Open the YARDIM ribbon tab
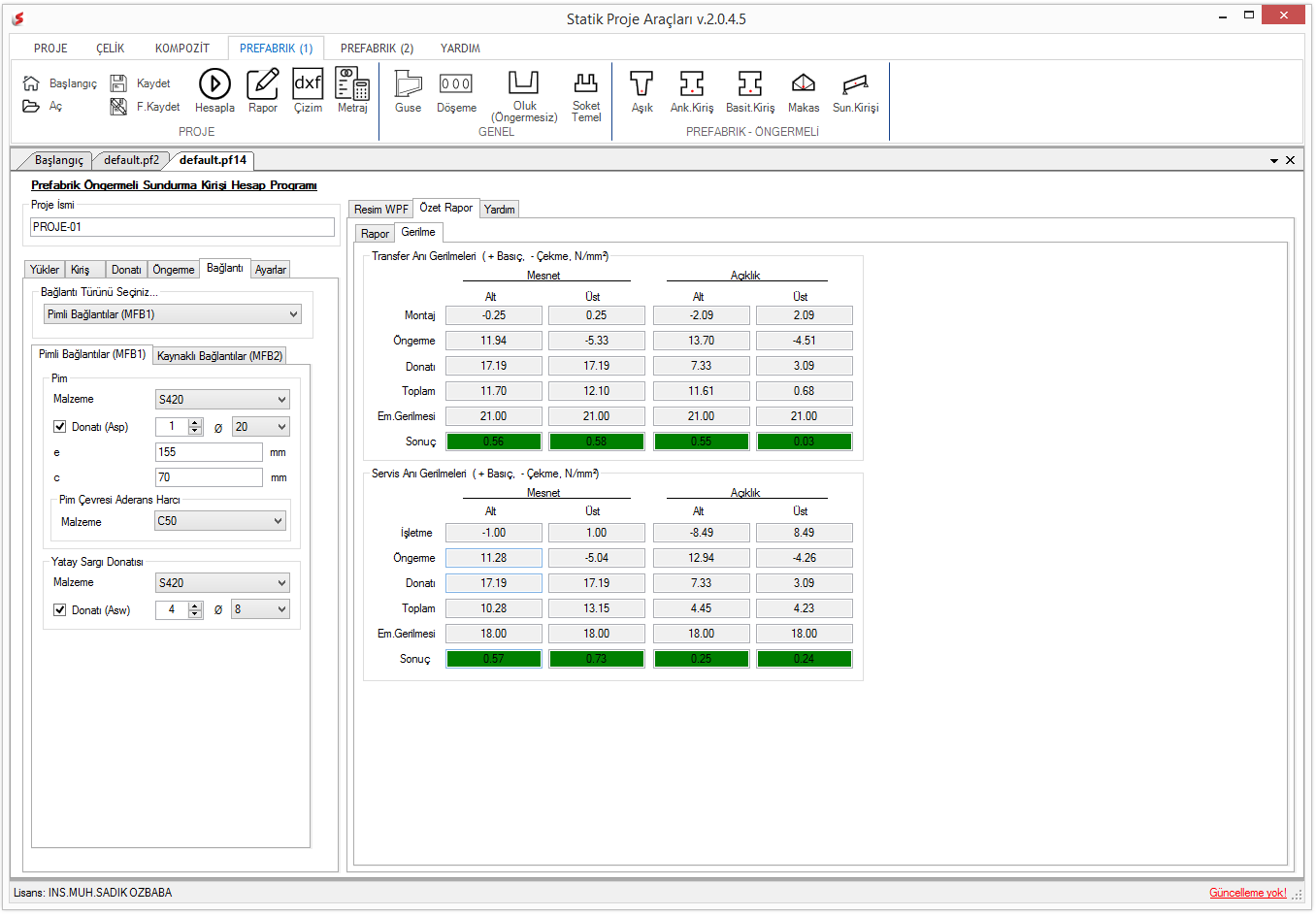1316x916 pixels. pos(460,49)
